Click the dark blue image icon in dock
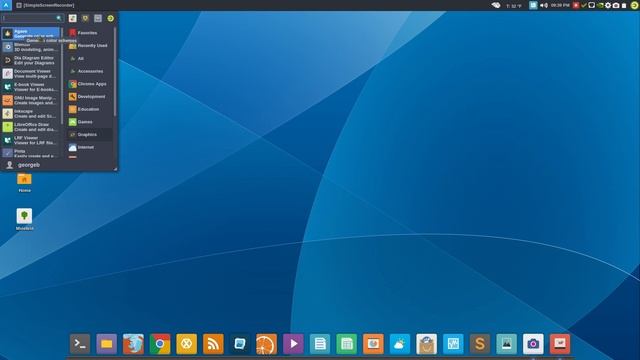This screenshot has height=360, width=640. click(x=240, y=344)
